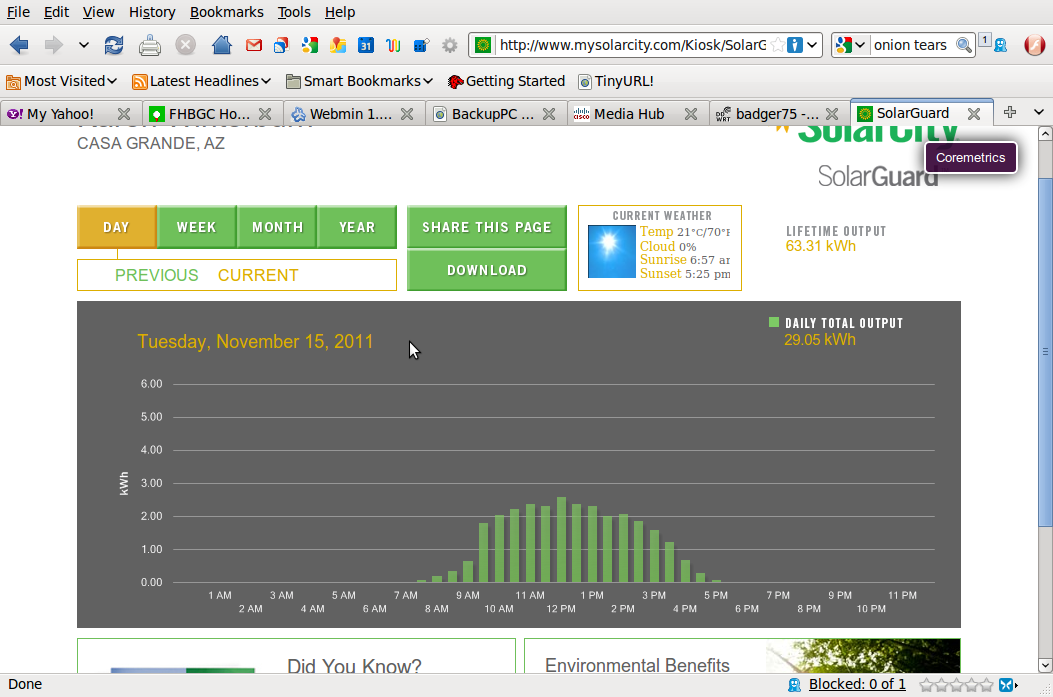Screen dimensions: 1053x697
Task: Click the sunny weather icon
Action: tap(612, 251)
